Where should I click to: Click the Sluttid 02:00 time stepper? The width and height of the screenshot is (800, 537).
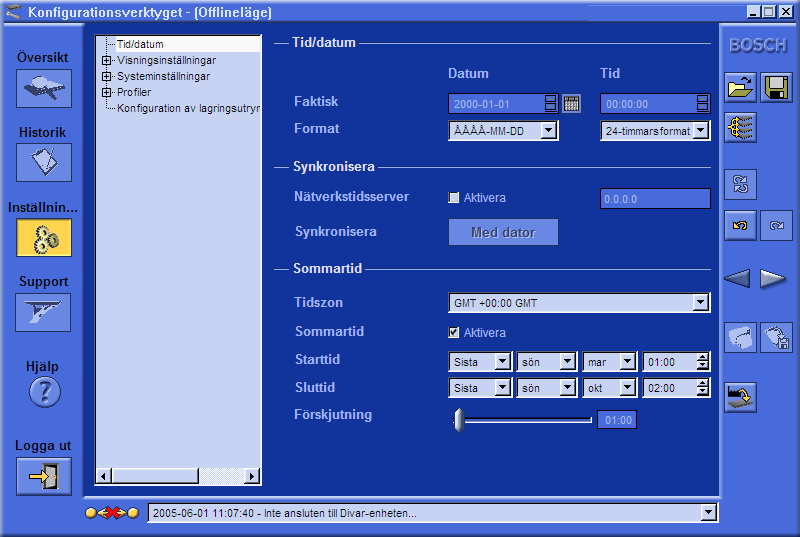coord(703,388)
